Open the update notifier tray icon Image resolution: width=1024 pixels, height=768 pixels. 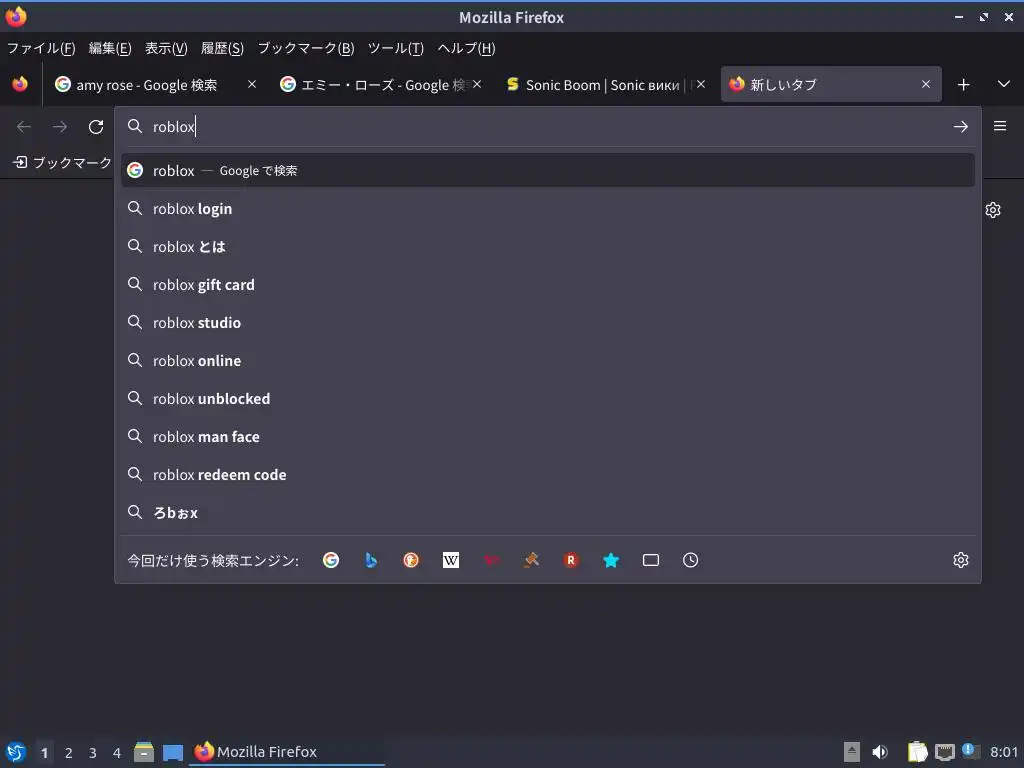click(969, 751)
